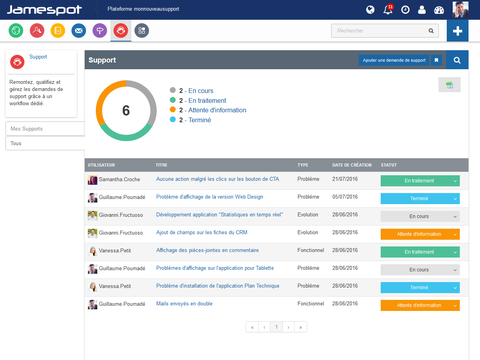Open the red contacts icon in toolbar
Viewport: 480px width, 360px height.
pyautogui.click(x=37, y=31)
